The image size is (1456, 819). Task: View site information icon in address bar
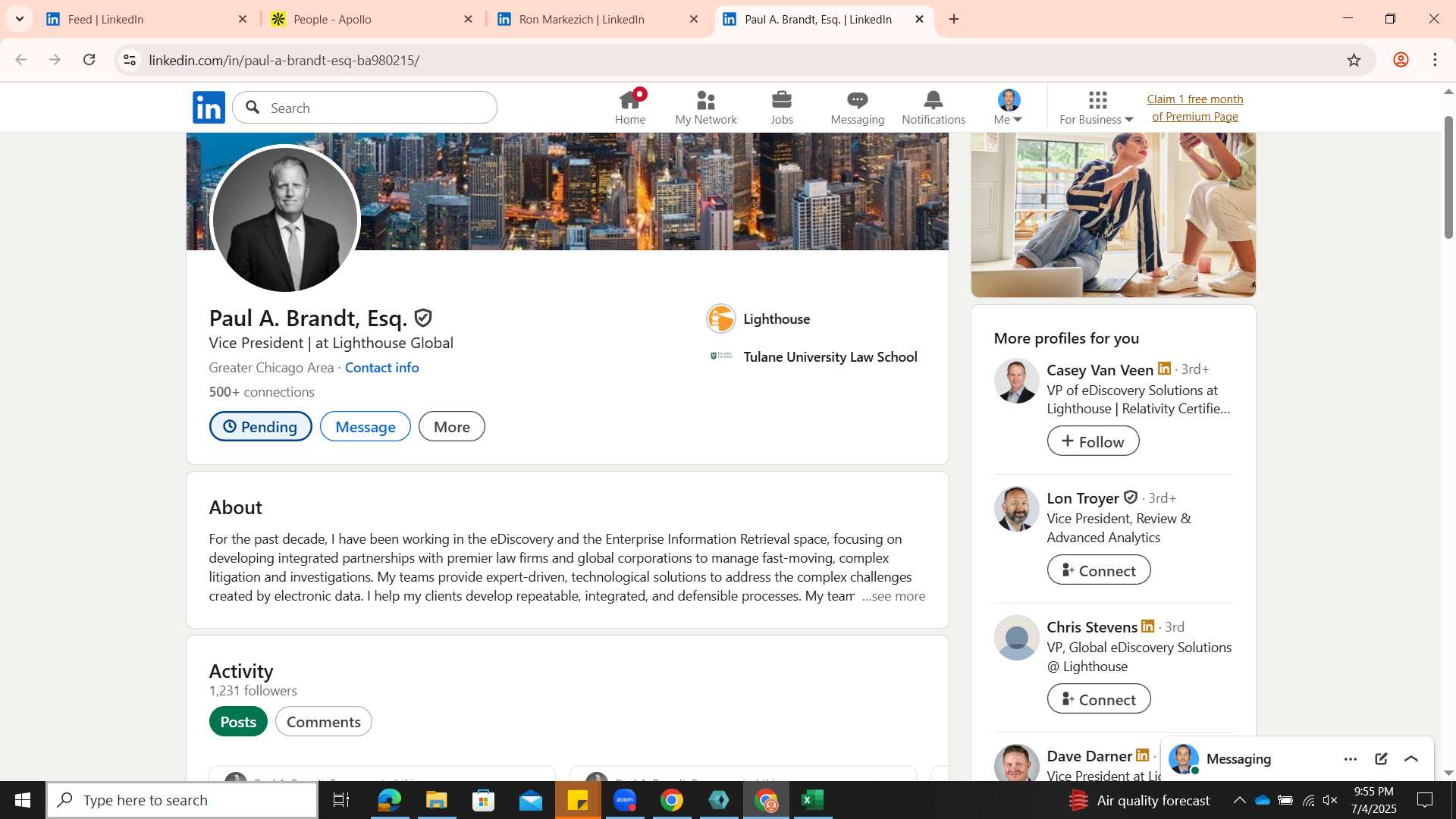pos(130,60)
